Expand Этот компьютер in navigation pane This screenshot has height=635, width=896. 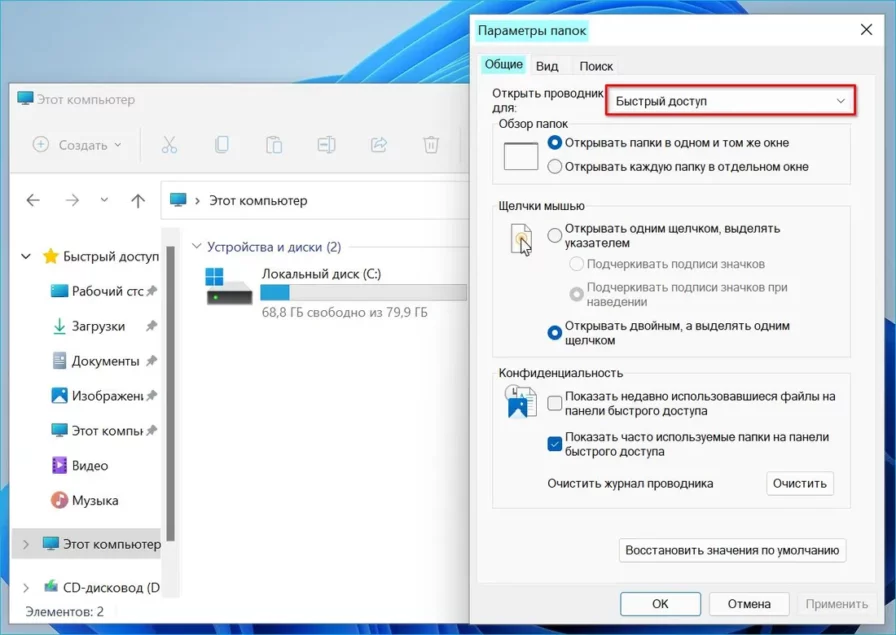click(26, 545)
